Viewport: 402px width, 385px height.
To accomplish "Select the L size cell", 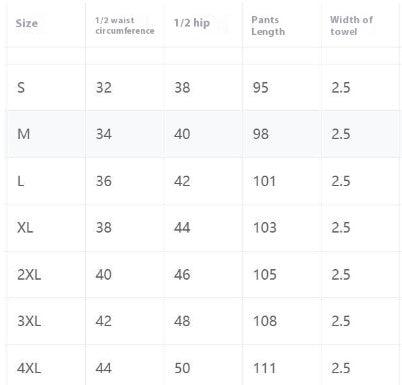I will click(20, 181).
